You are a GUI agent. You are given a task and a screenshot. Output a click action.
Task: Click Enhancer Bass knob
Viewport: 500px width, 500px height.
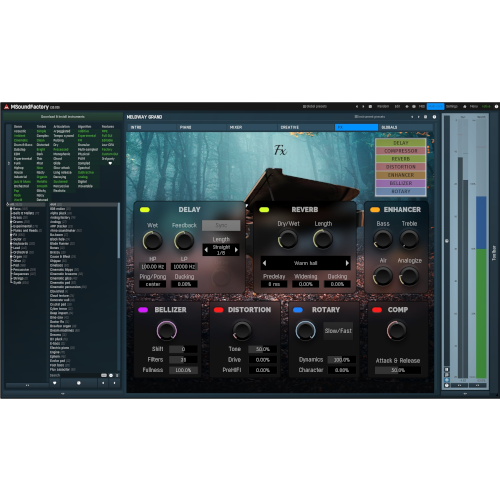(x=382, y=239)
